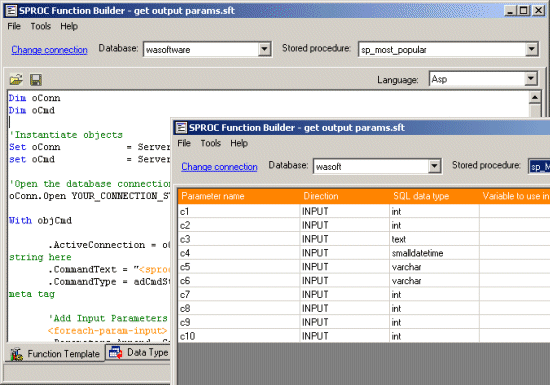The image size is (550, 385).
Task: Click the front window title bar app icon
Action: tap(181, 128)
